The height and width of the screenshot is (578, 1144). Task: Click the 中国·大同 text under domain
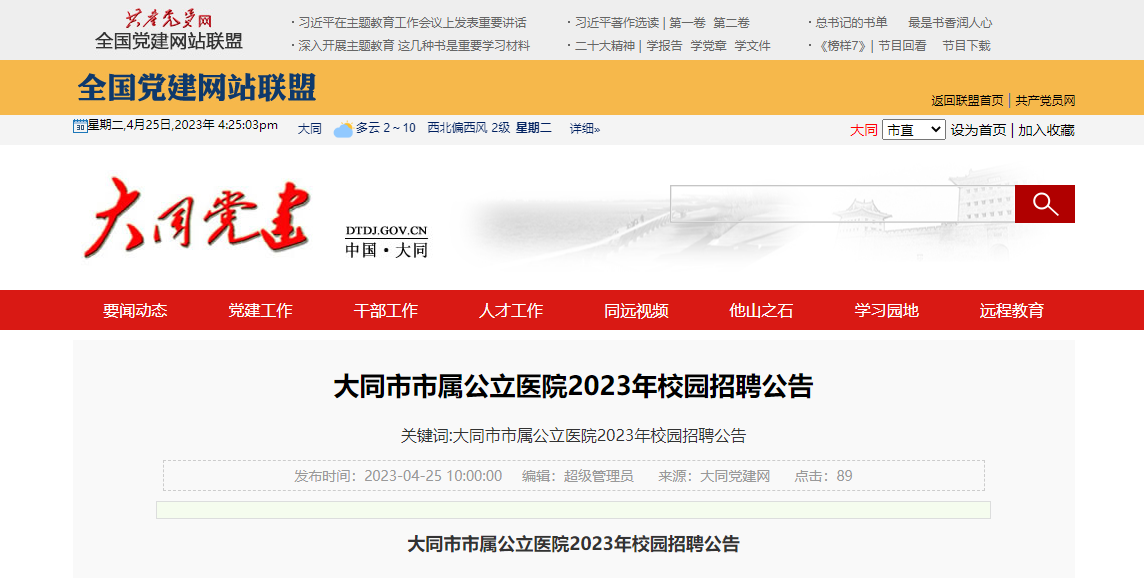coord(387,250)
